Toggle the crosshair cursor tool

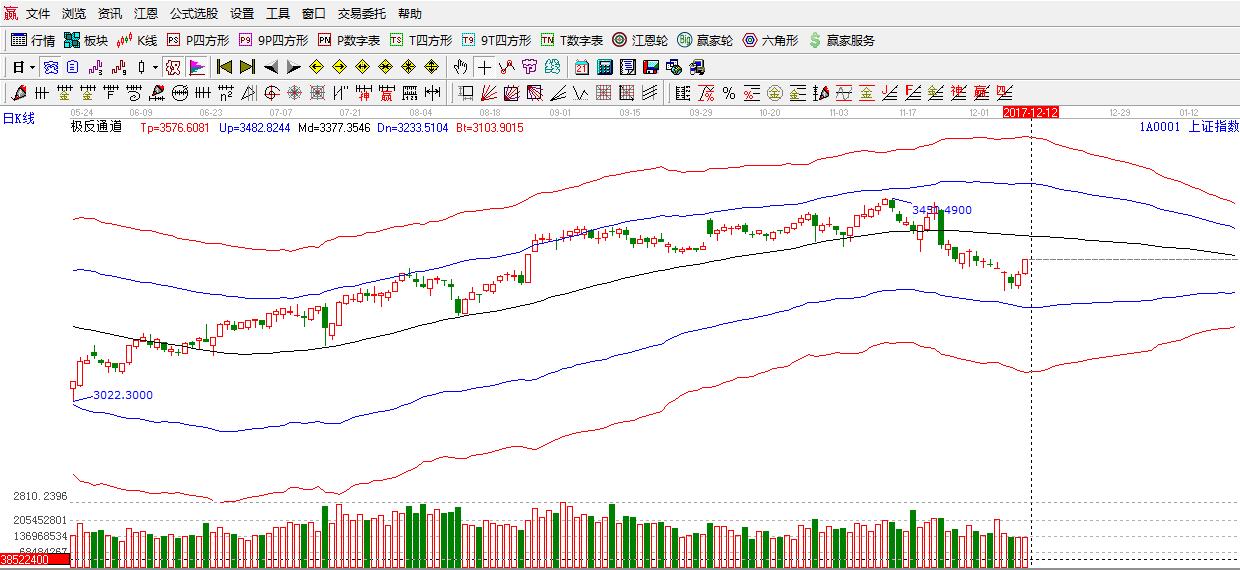[x=484, y=68]
